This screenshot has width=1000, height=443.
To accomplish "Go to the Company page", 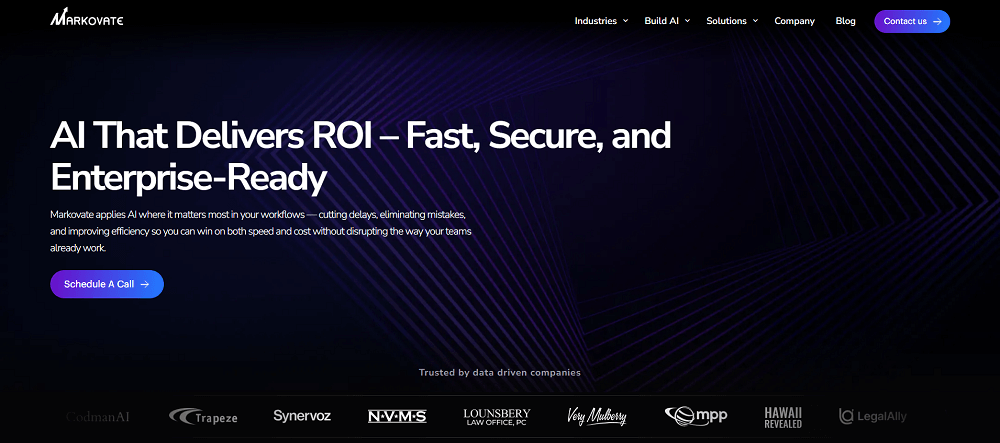I will tap(794, 21).
